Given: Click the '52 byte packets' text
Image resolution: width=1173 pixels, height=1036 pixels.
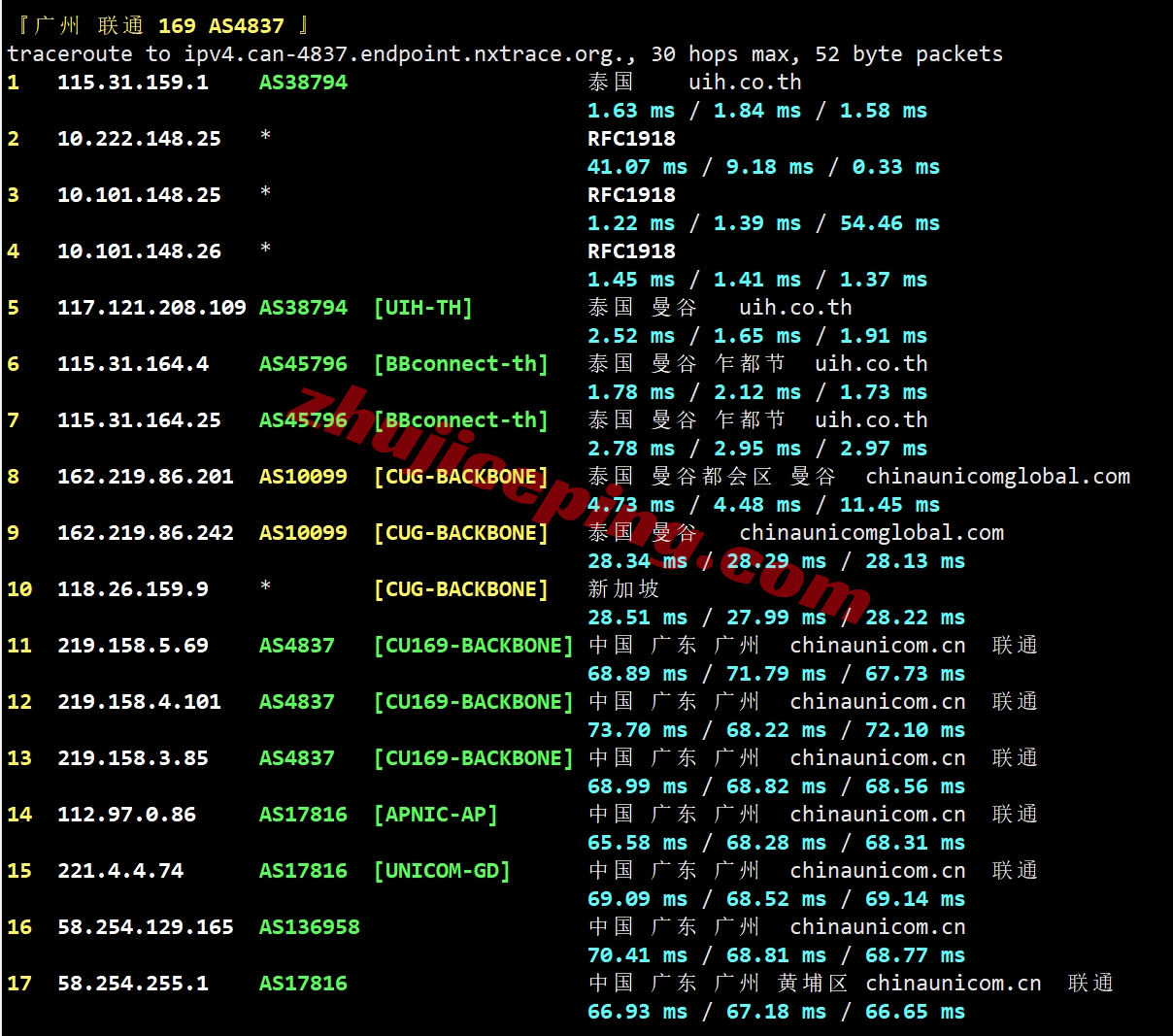Looking at the screenshot, I should click(x=909, y=53).
